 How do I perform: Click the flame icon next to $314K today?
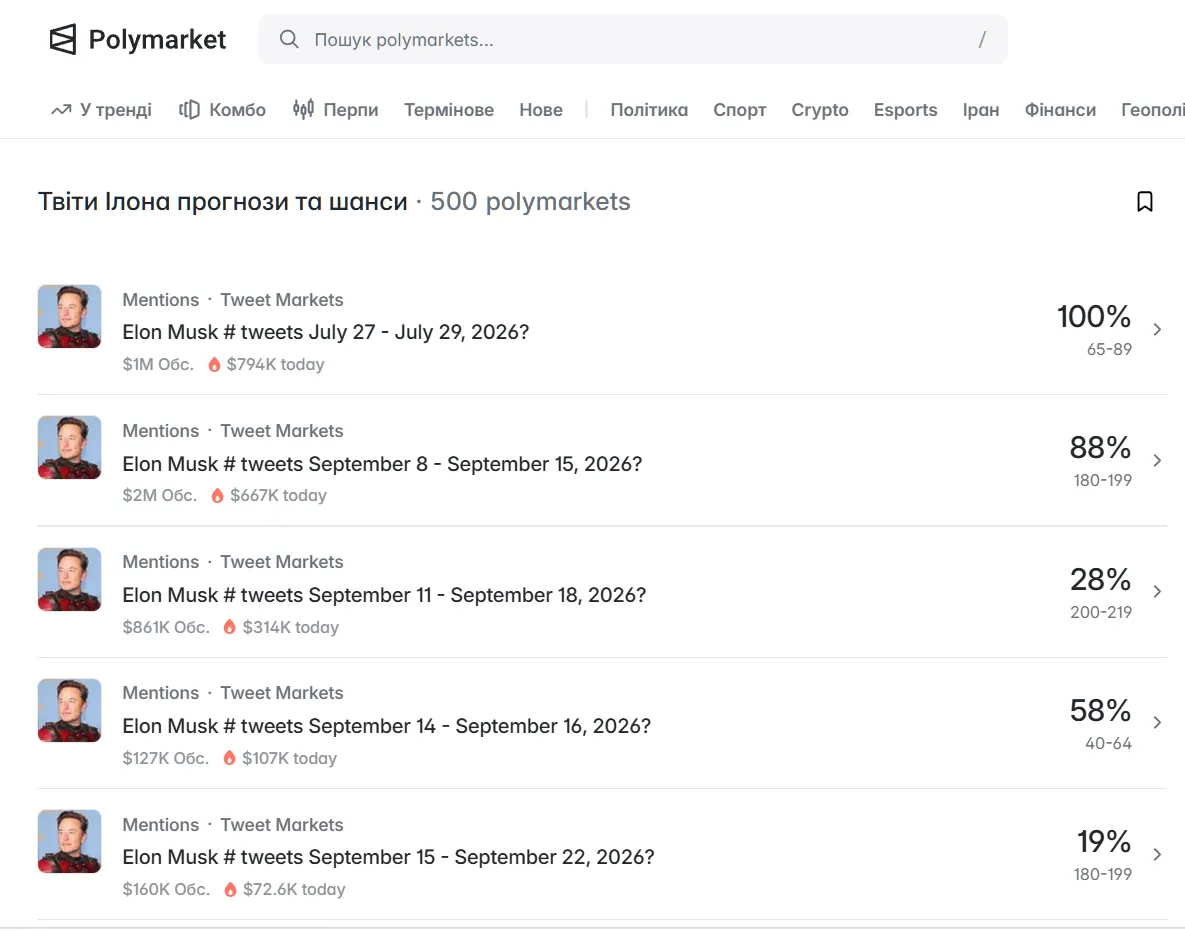tap(230, 627)
